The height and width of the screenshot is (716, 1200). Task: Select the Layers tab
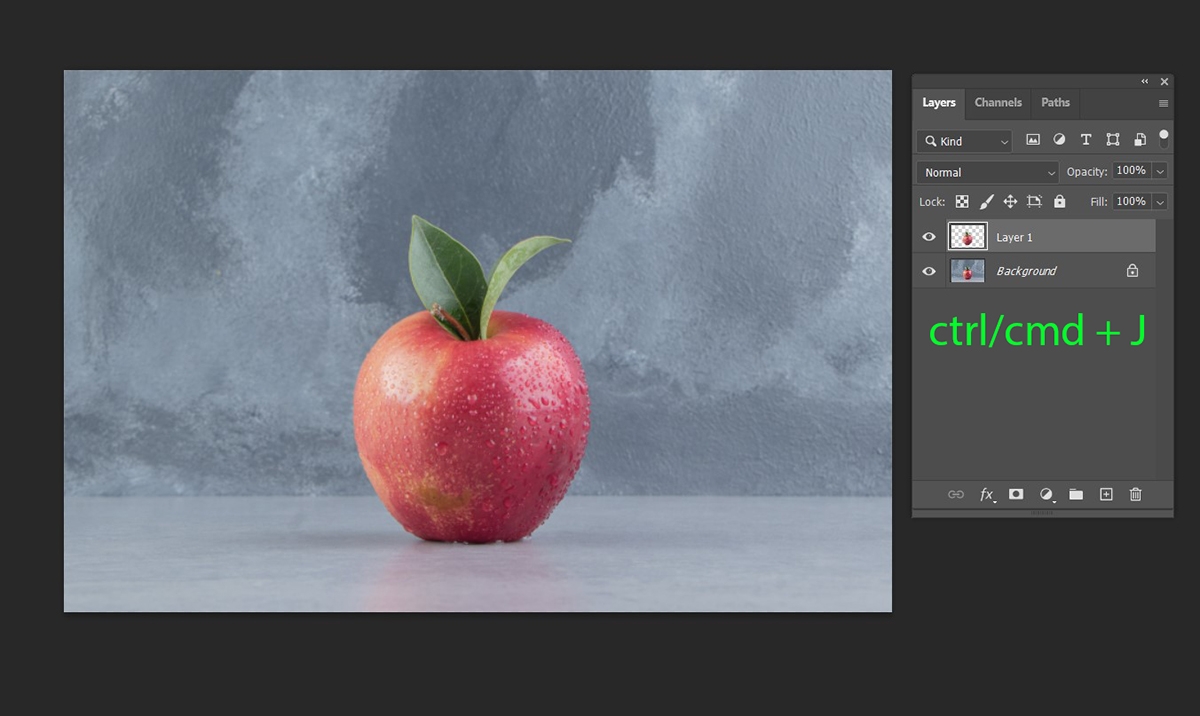(939, 102)
